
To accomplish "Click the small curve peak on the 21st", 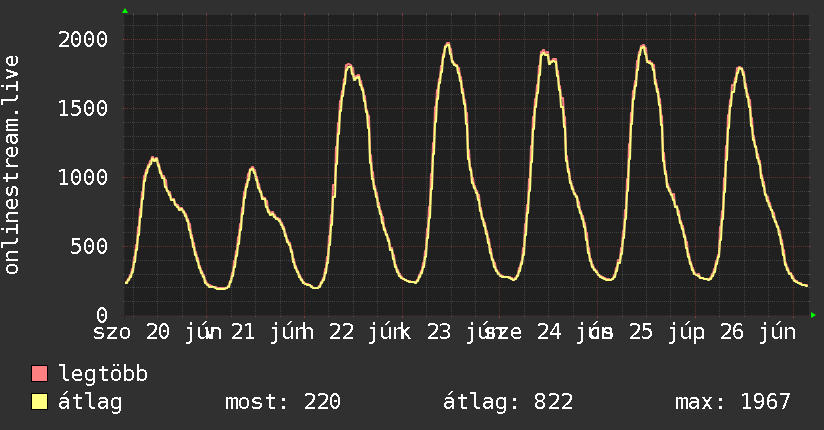I will tap(252, 168).
